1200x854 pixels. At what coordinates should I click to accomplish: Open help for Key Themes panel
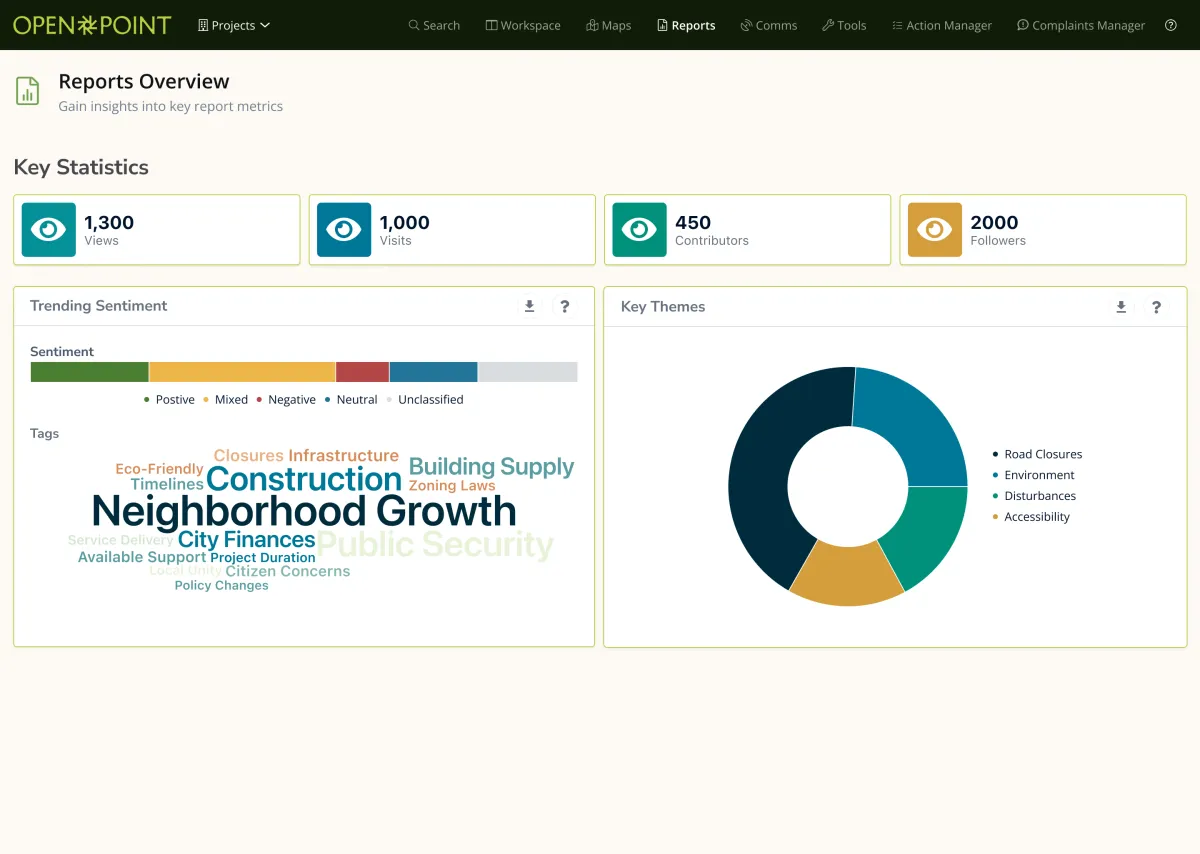click(x=1156, y=307)
